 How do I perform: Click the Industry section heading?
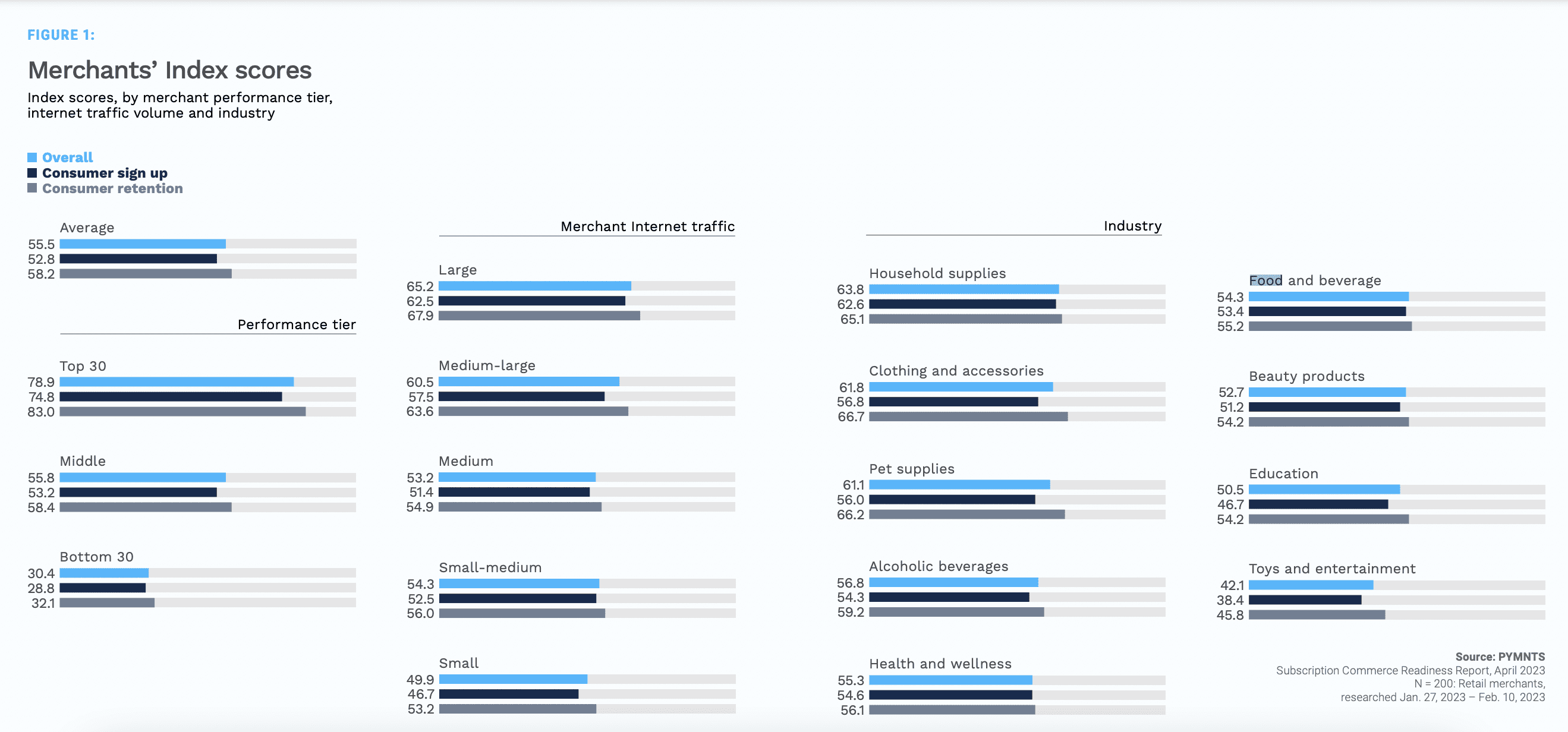point(1132,226)
